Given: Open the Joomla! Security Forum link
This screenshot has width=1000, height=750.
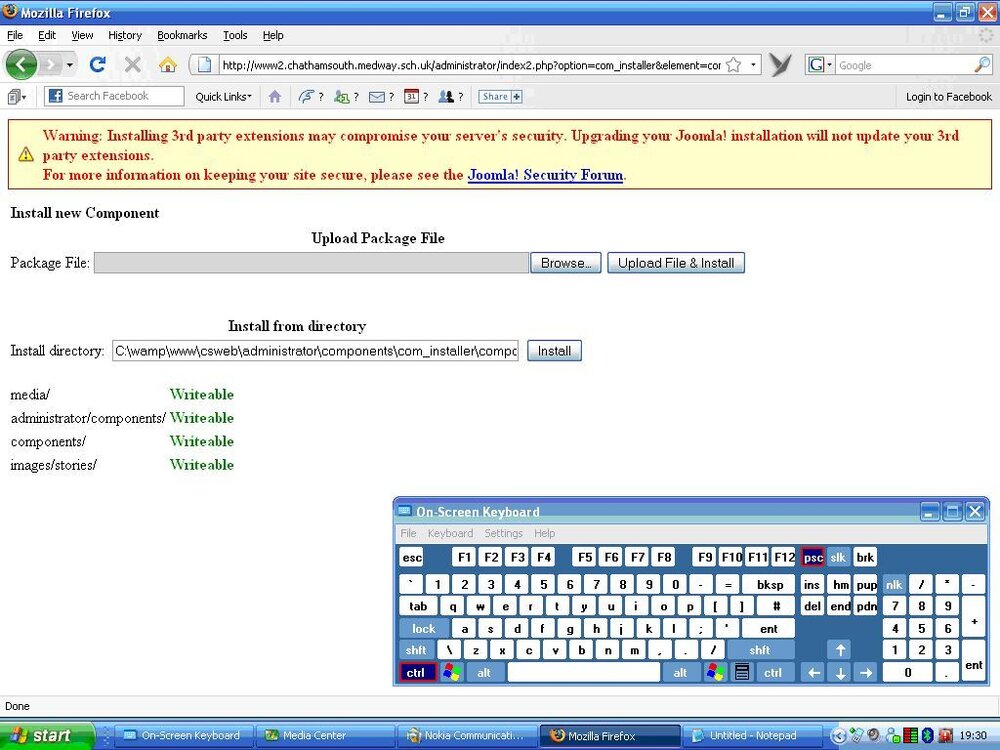Looking at the screenshot, I should [545, 175].
